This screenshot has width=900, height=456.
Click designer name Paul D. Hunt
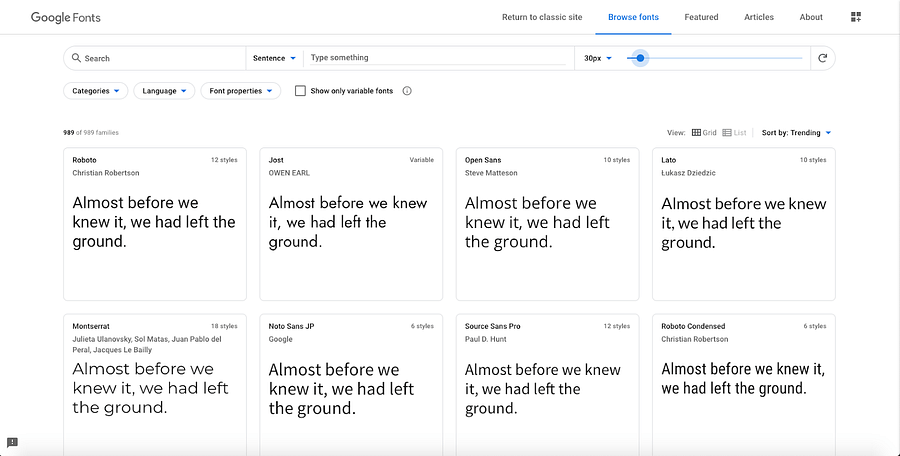point(486,339)
